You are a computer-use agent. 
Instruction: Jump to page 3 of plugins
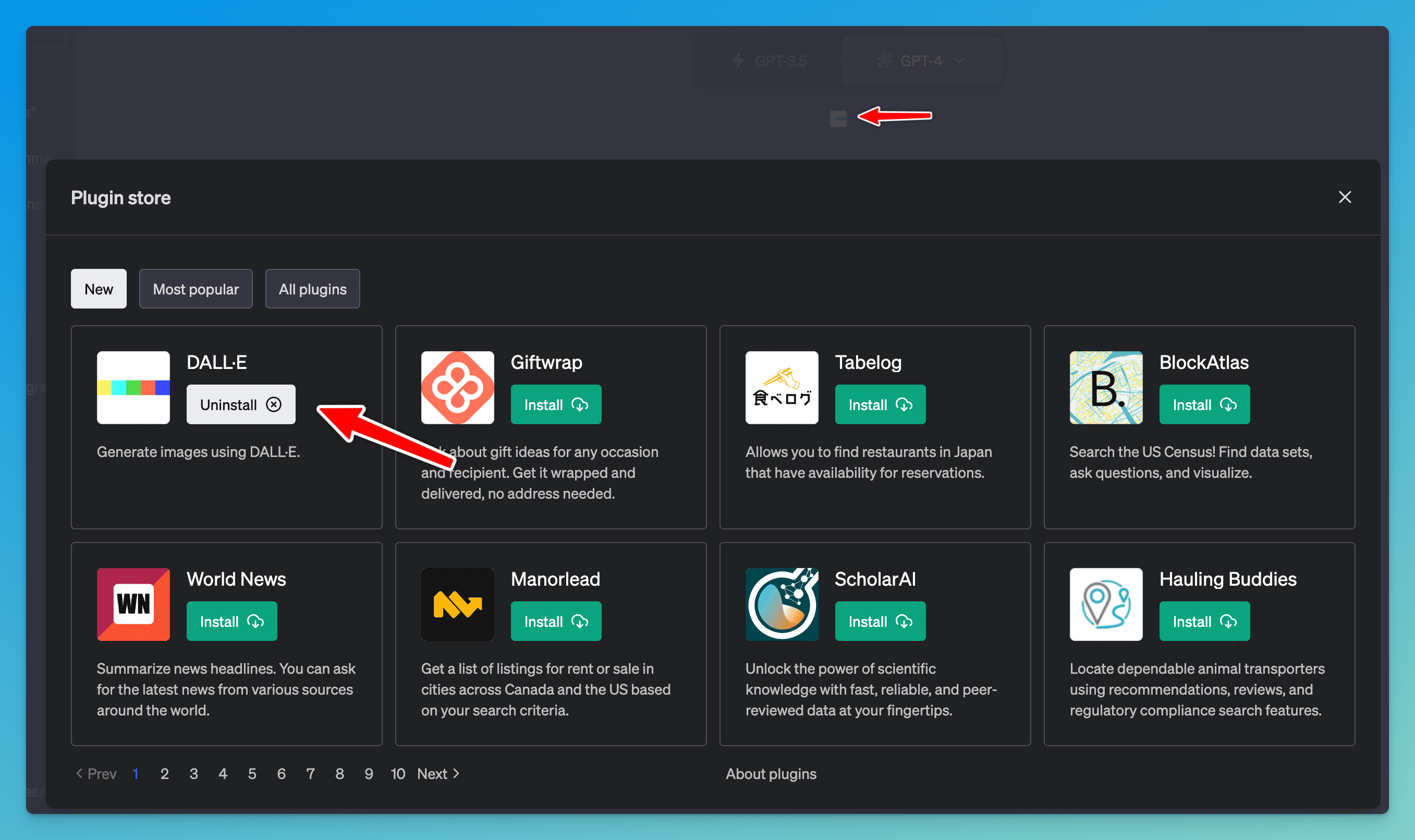click(x=193, y=774)
